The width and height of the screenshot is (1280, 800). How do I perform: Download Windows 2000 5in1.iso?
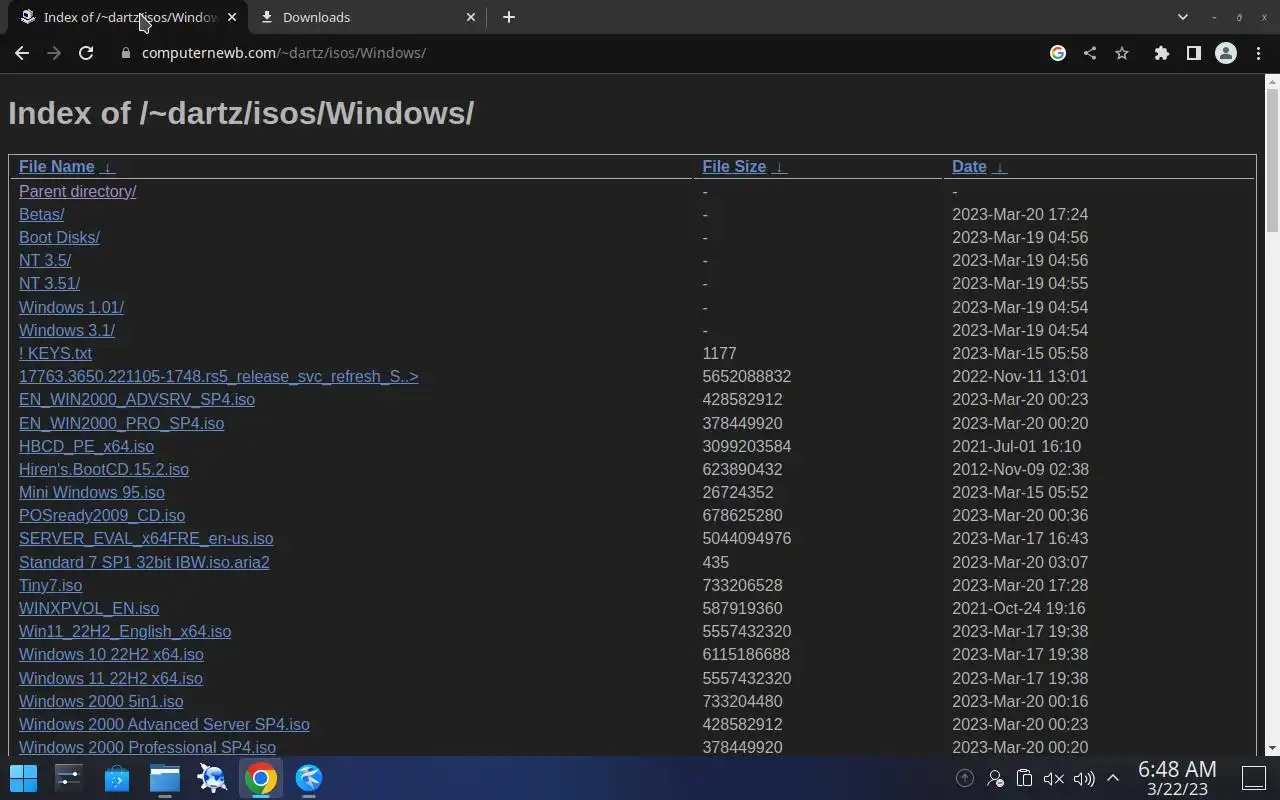(x=101, y=701)
